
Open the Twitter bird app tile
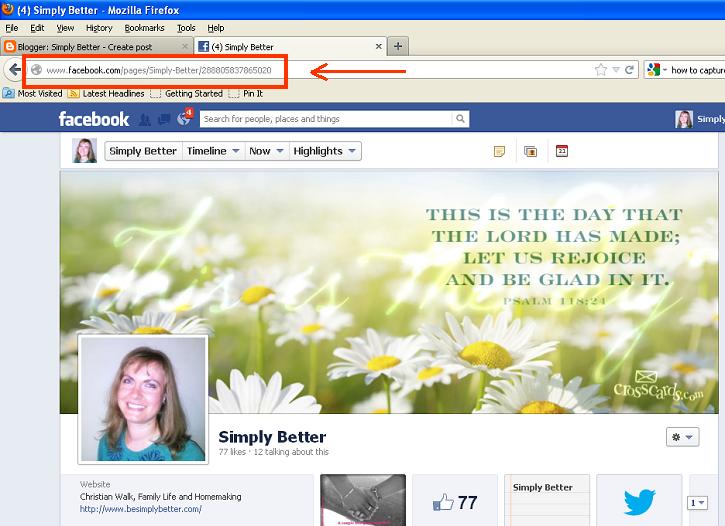pos(639,500)
